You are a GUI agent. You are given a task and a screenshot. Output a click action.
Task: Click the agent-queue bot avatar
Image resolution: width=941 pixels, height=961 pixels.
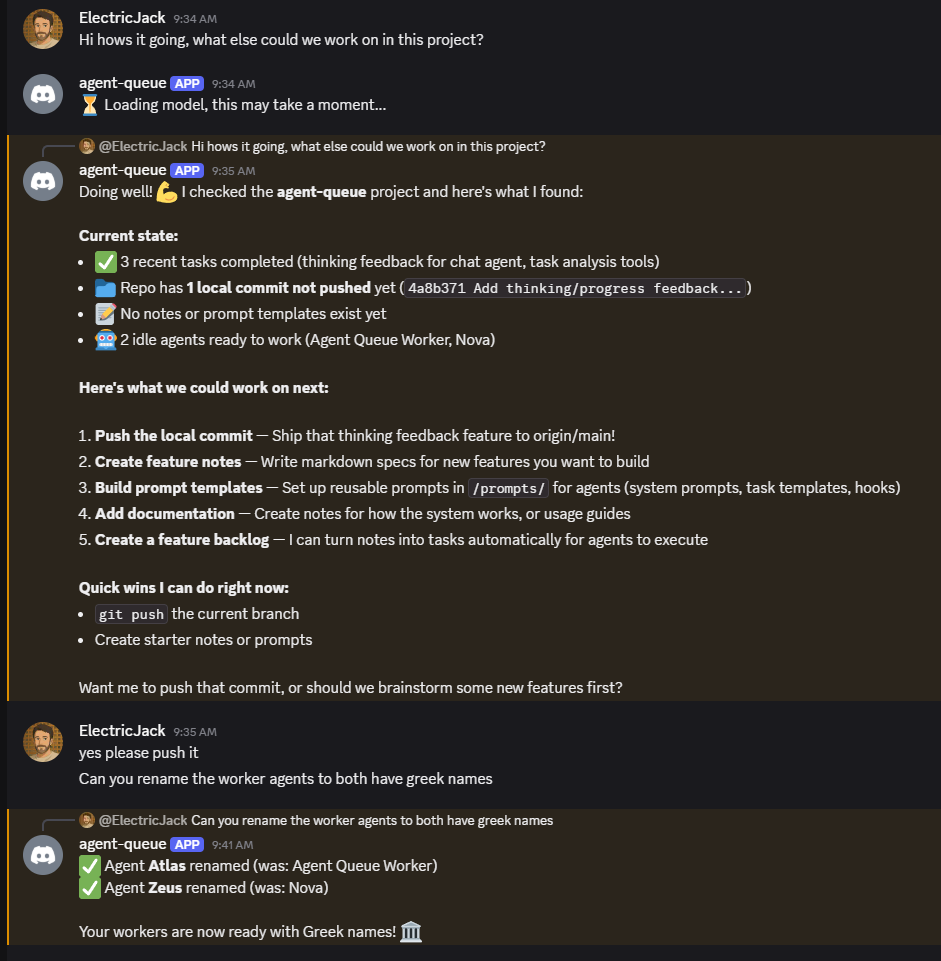click(42, 93)
